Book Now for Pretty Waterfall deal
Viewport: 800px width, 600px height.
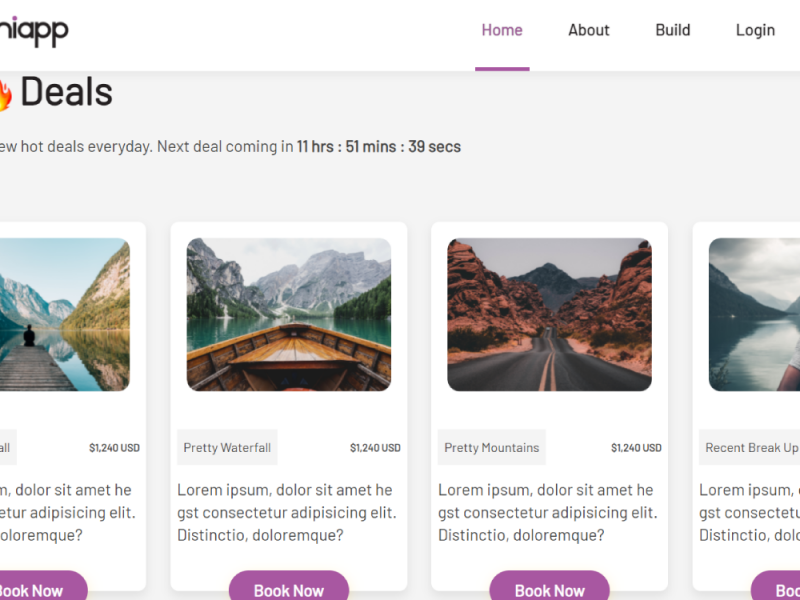(x=289, y=590)
